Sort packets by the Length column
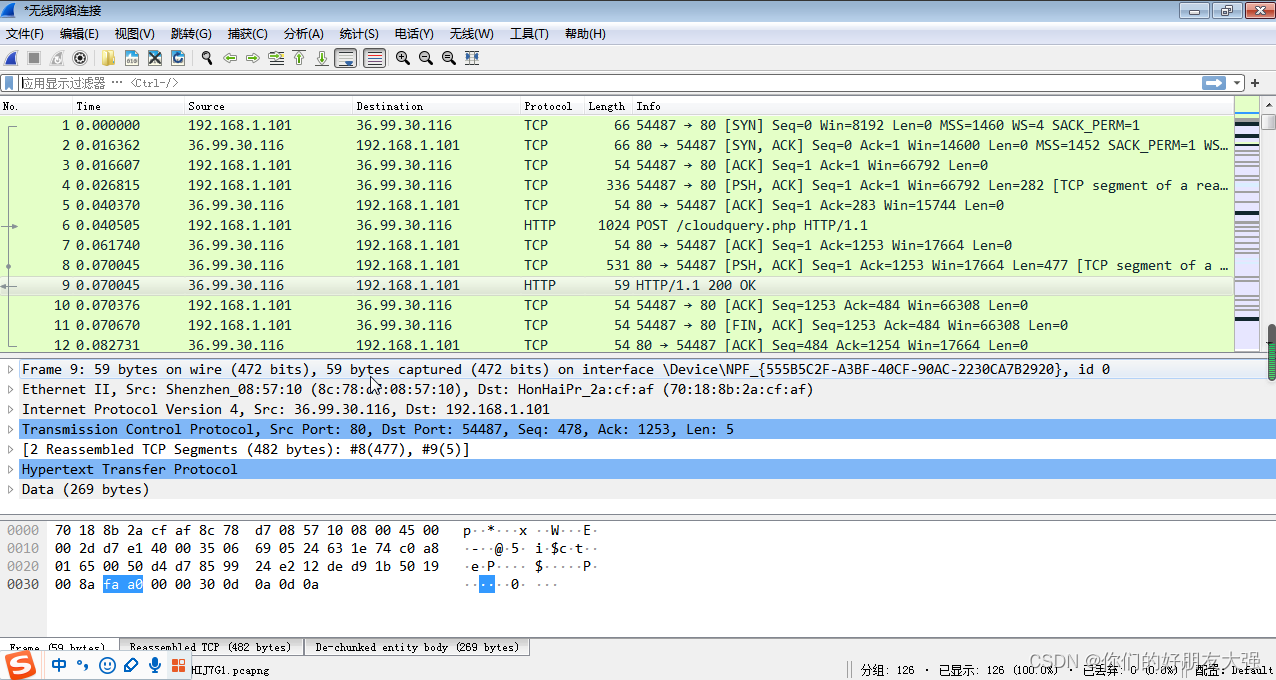This screenshot has width=1276, height=680. [x=608, y=106]
